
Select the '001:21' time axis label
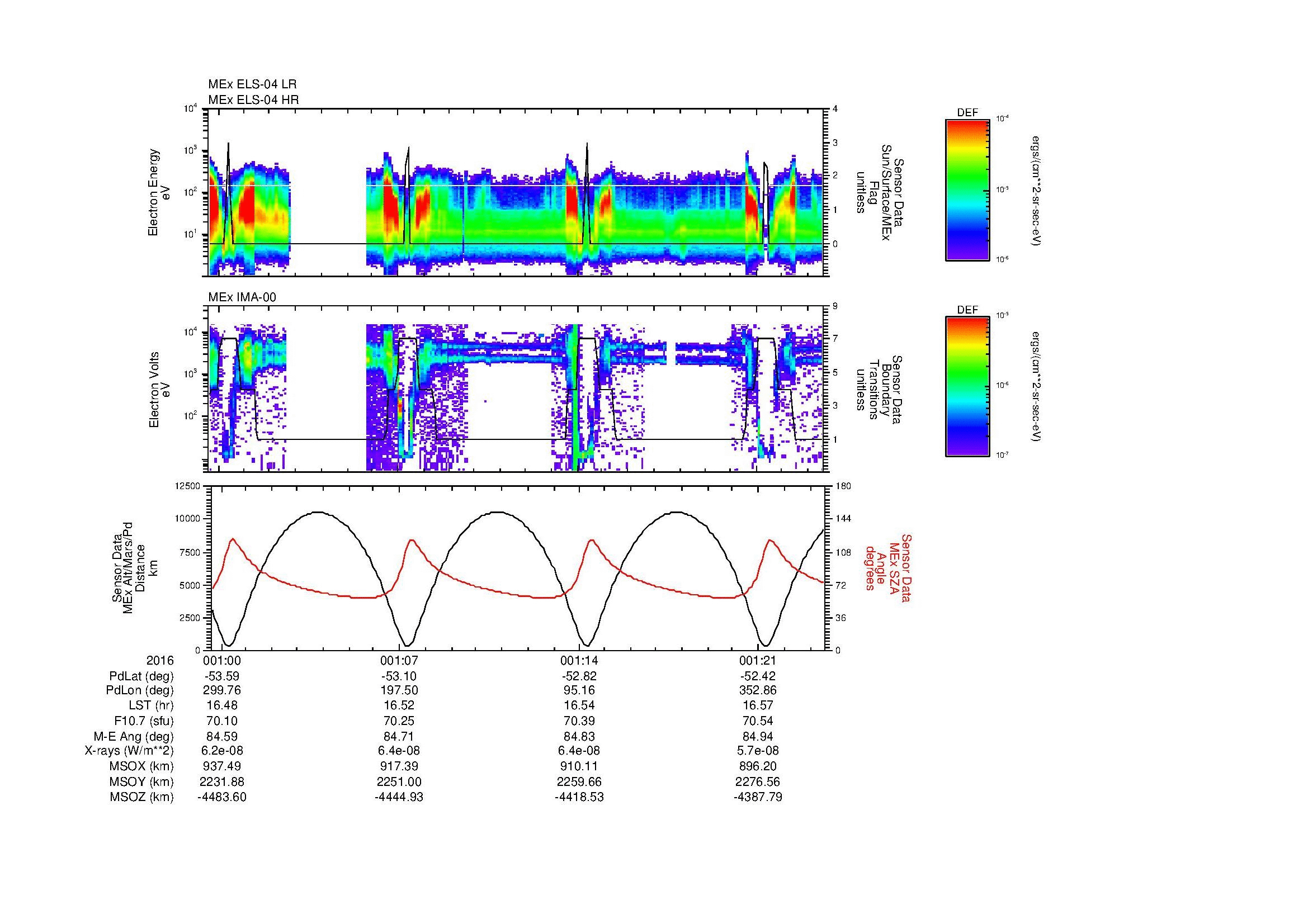pyautogui.click(x=758, y=661)
